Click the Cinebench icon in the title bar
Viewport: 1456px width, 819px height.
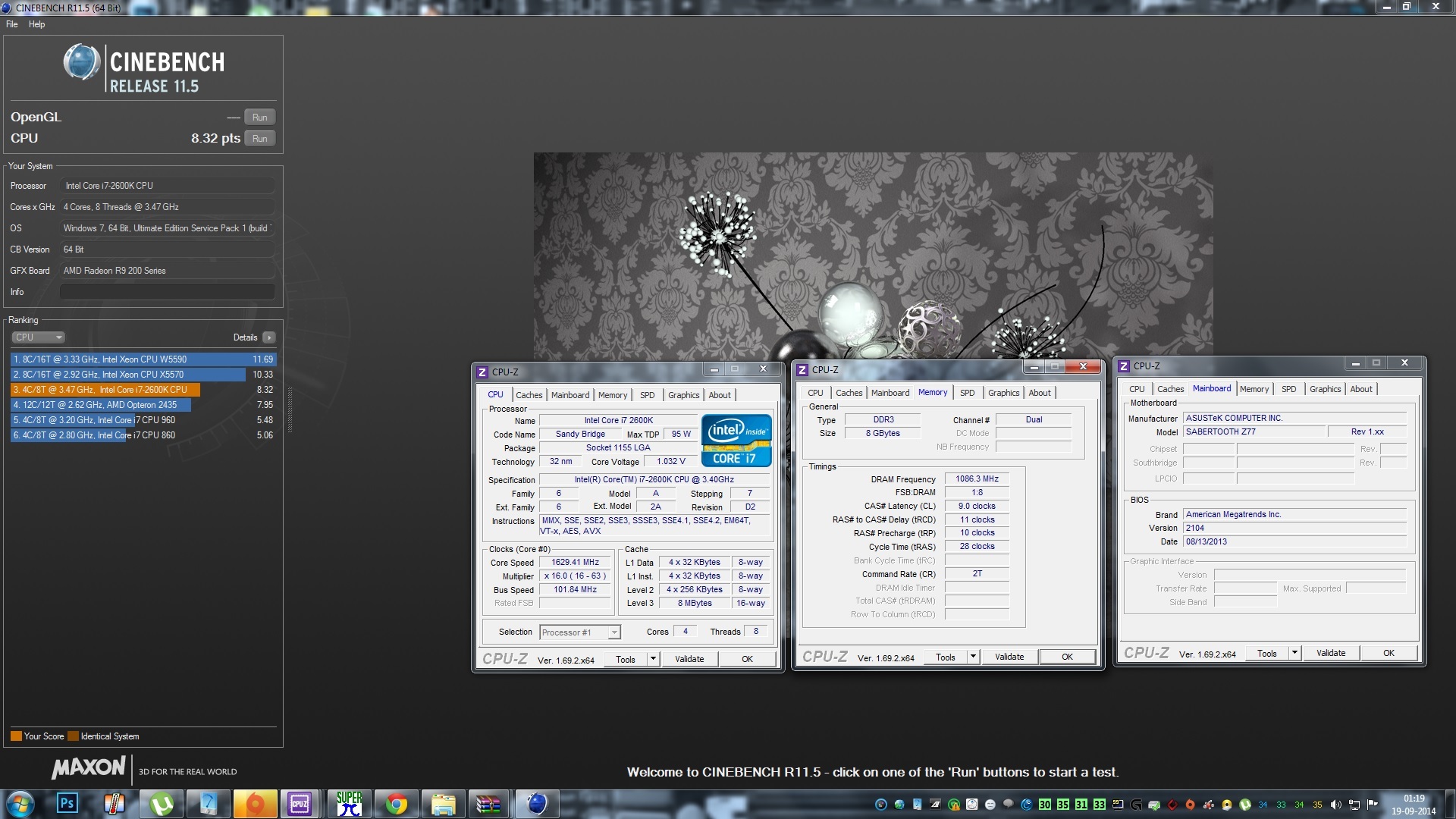point(7,8)
